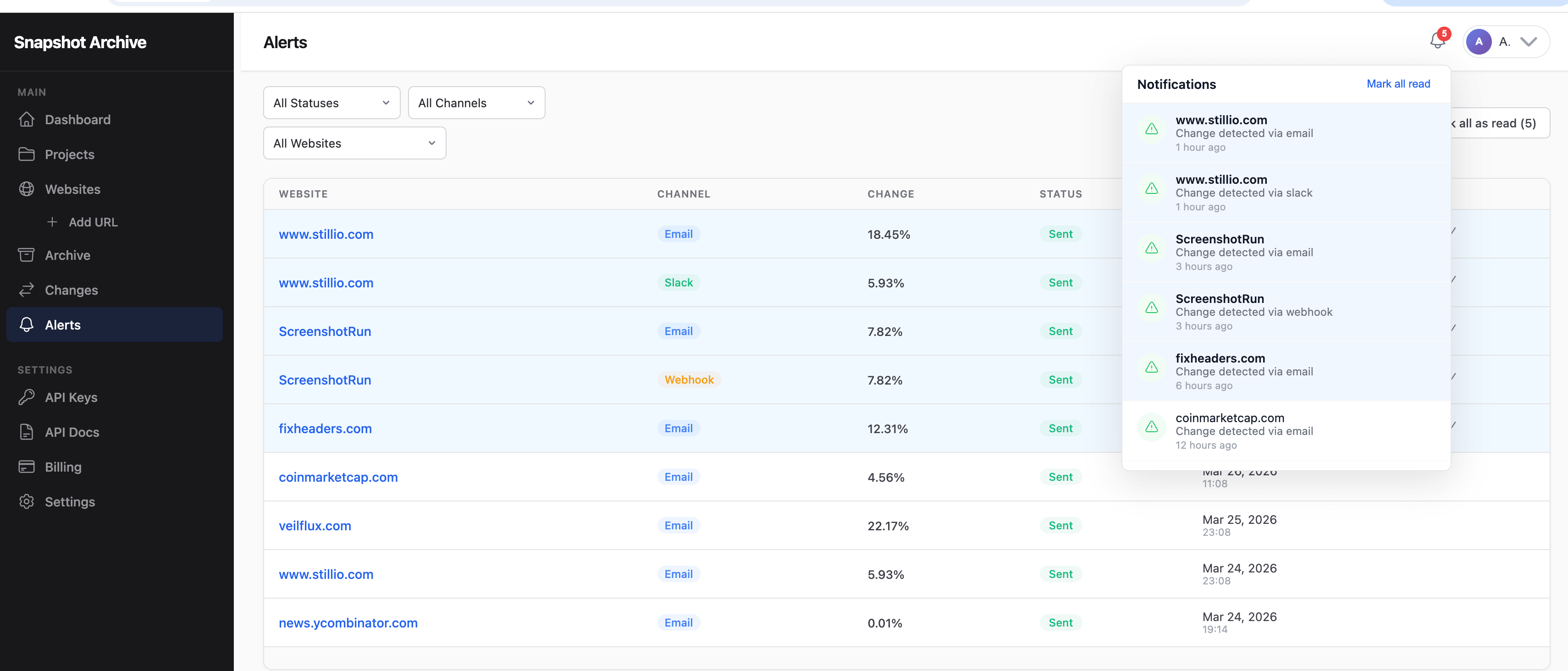The width and height of the screenshot is (1568, 671).
Task: Open Archive in the sidebar
Action: [115, 255]
